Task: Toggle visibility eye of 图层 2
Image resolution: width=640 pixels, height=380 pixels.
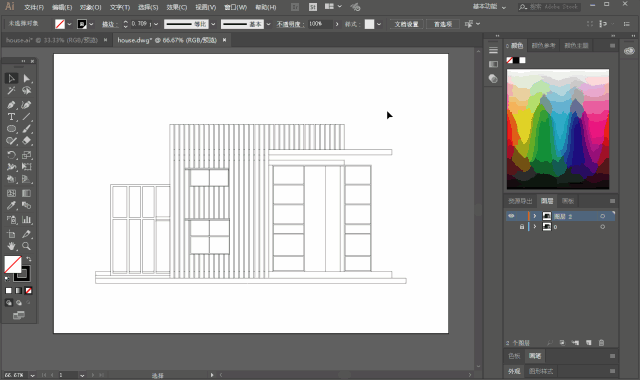Action: [x=511, y=216]
